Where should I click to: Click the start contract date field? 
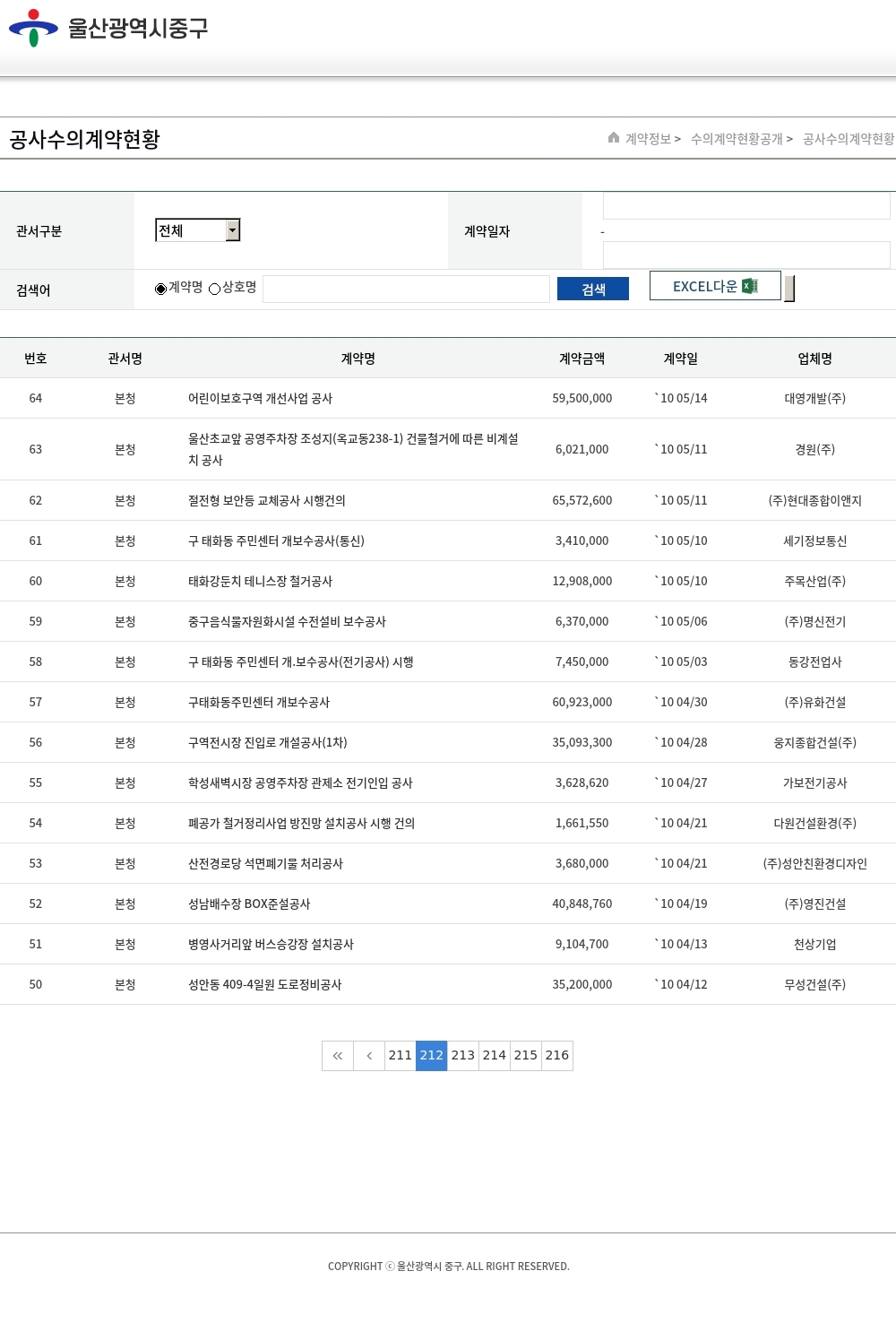click(x=746, y=206)
